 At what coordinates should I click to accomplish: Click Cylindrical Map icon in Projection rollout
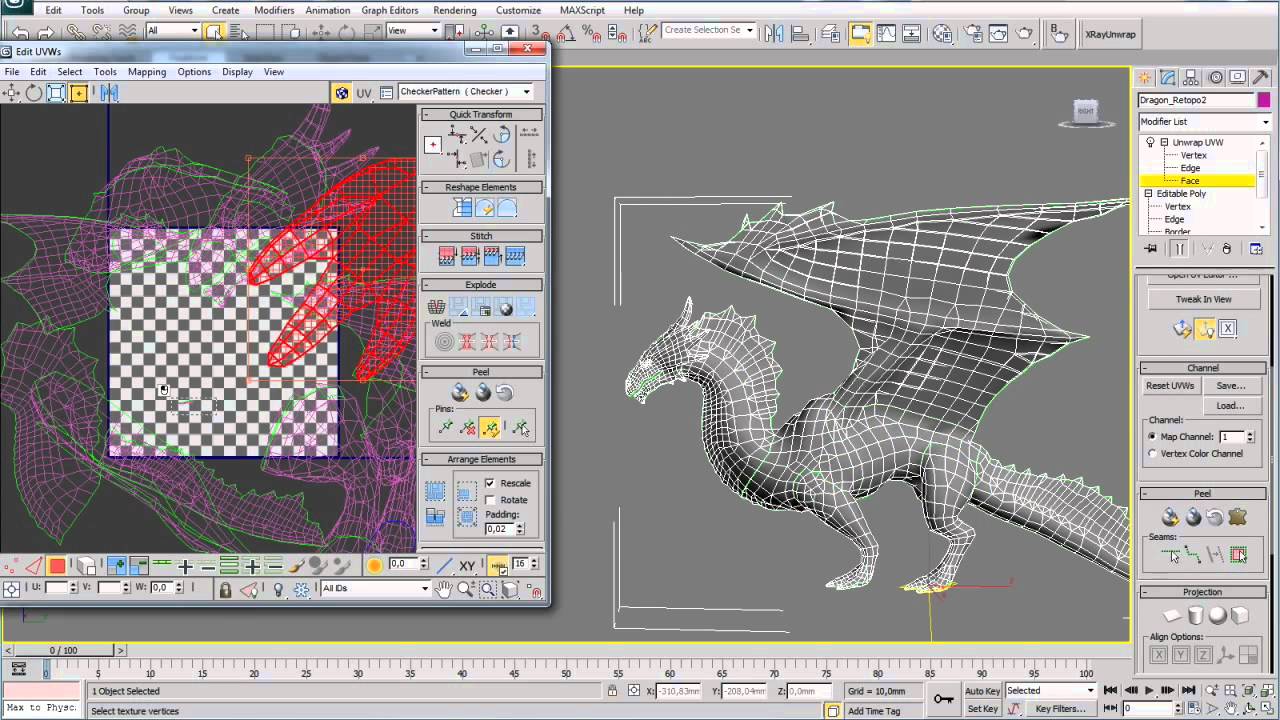point(1195,616)
